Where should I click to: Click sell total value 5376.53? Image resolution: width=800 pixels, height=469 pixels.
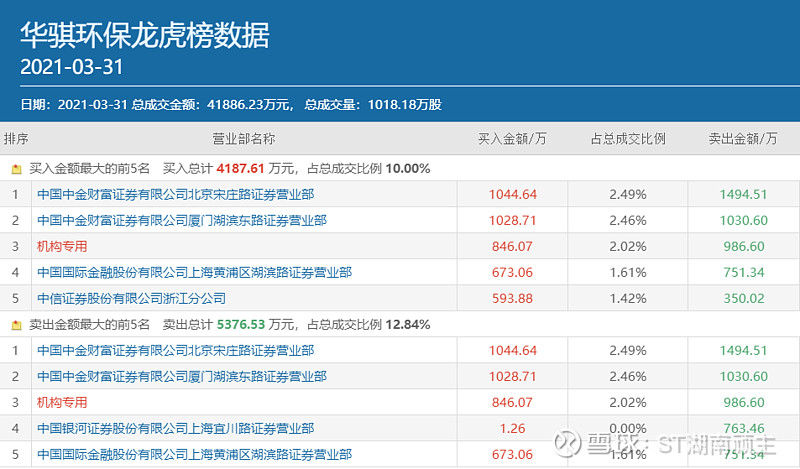coord(241,325)
